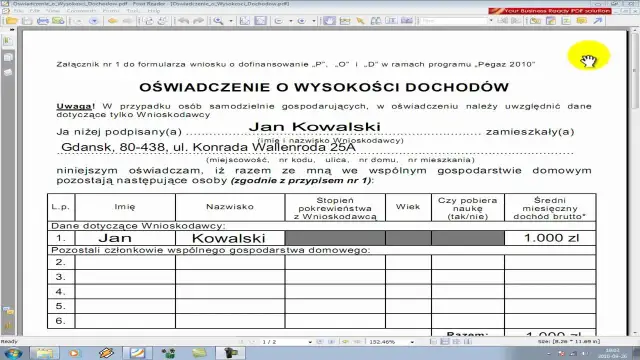Click the 'Imię' column header
This screenshot has width=640, height=360.
pos(125,207)
